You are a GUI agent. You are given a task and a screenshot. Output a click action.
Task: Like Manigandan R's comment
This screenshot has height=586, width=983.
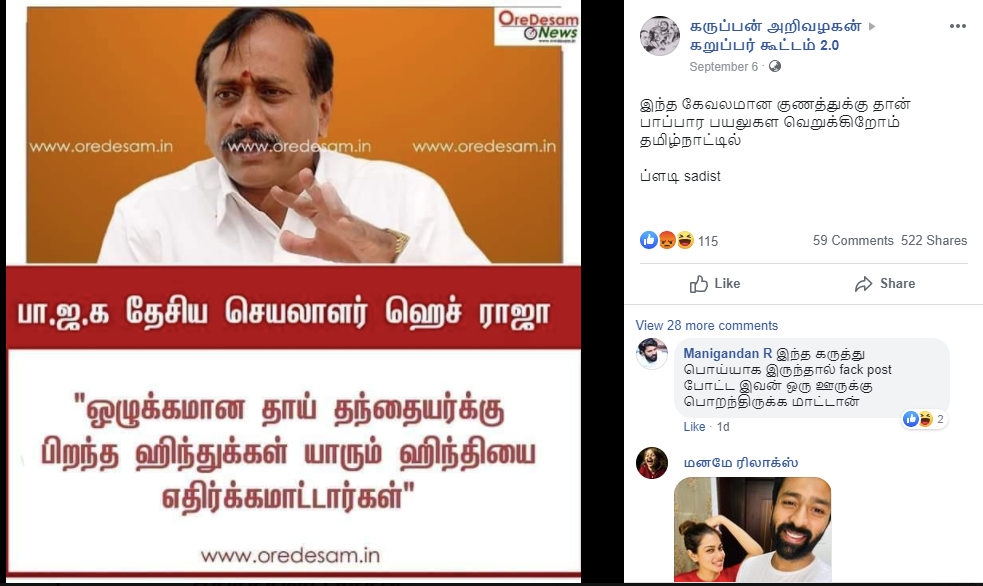click(694, 427)
